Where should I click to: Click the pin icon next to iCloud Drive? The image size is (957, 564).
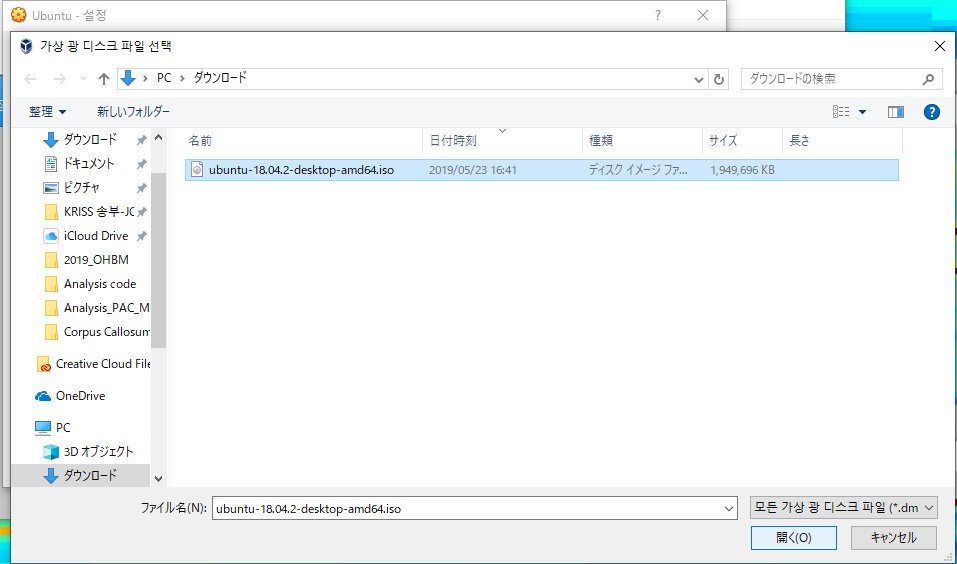[x=142, y=236]
